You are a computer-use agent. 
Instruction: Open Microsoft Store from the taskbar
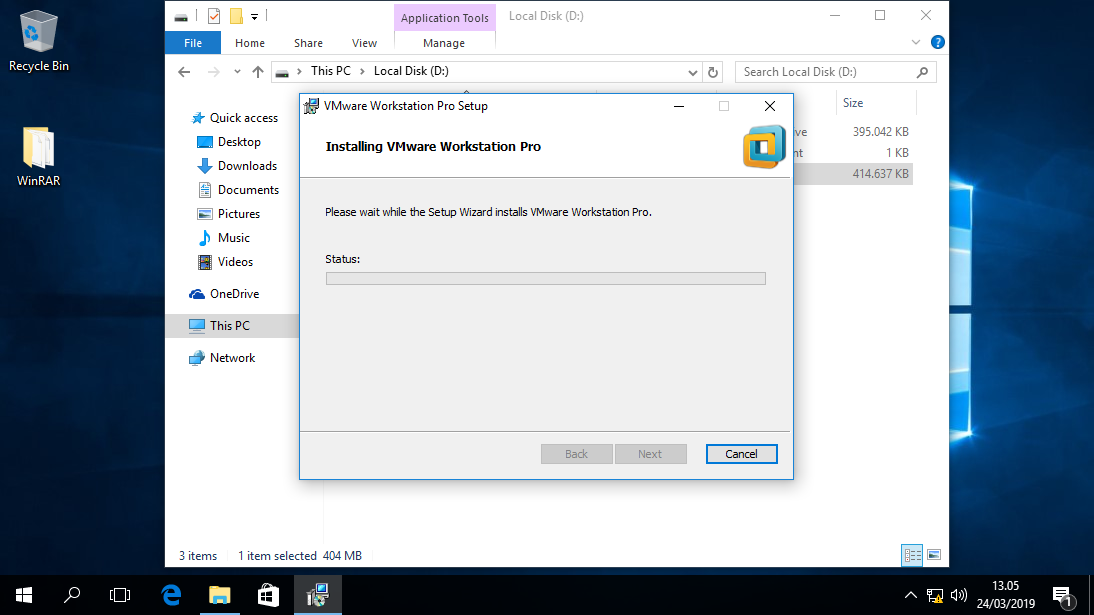point(268,595)
